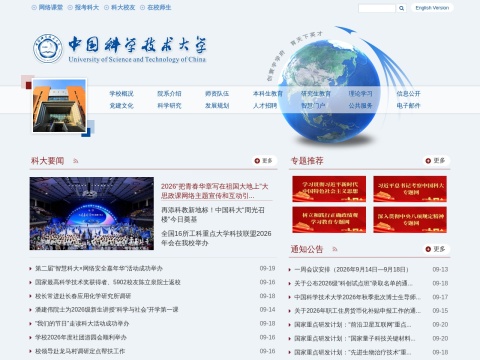
Task: Open RSS feed icon beside 科大要闻
Action: (x=76, y=161)
